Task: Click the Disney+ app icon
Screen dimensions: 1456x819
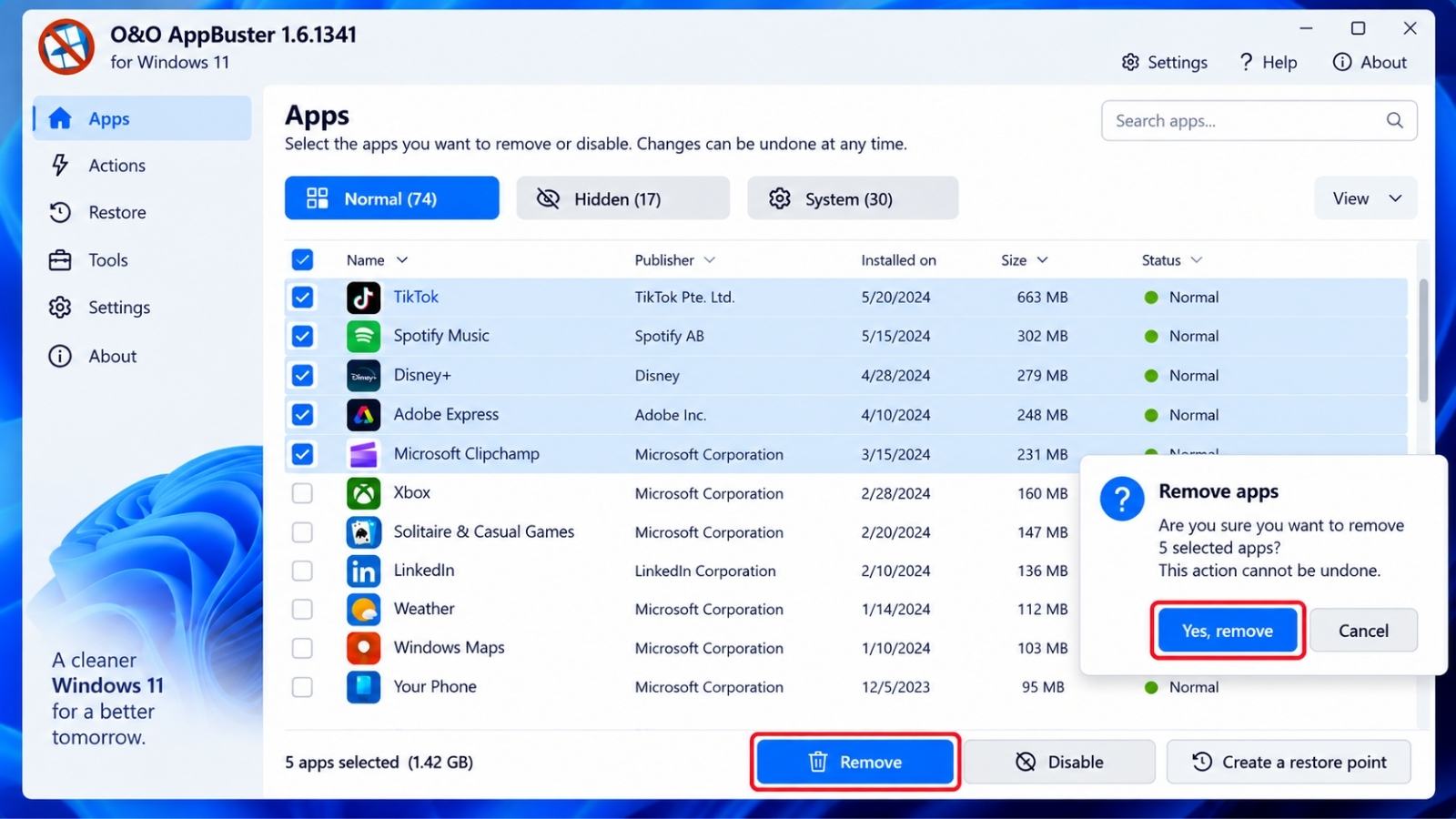Action: coord(363,376)
